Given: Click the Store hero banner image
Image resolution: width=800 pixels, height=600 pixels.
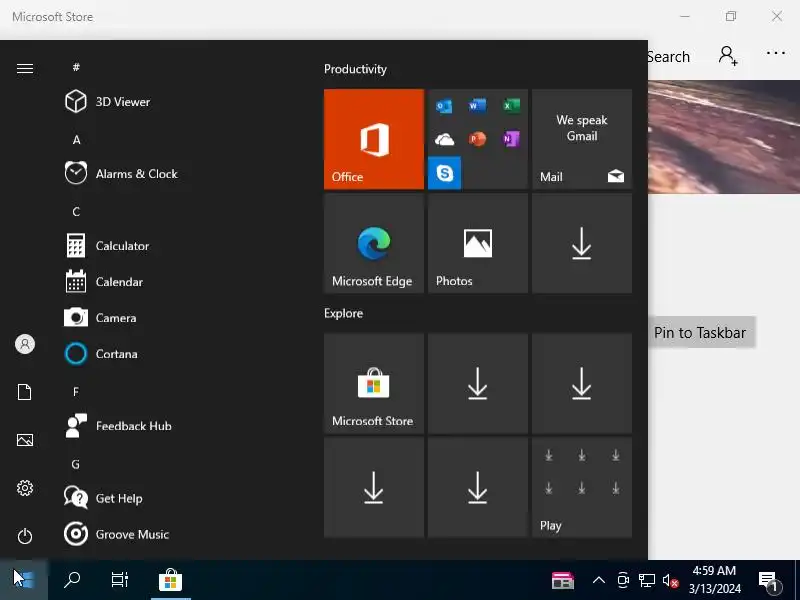Looking at the screenshot, I should [x=724, y=137].
